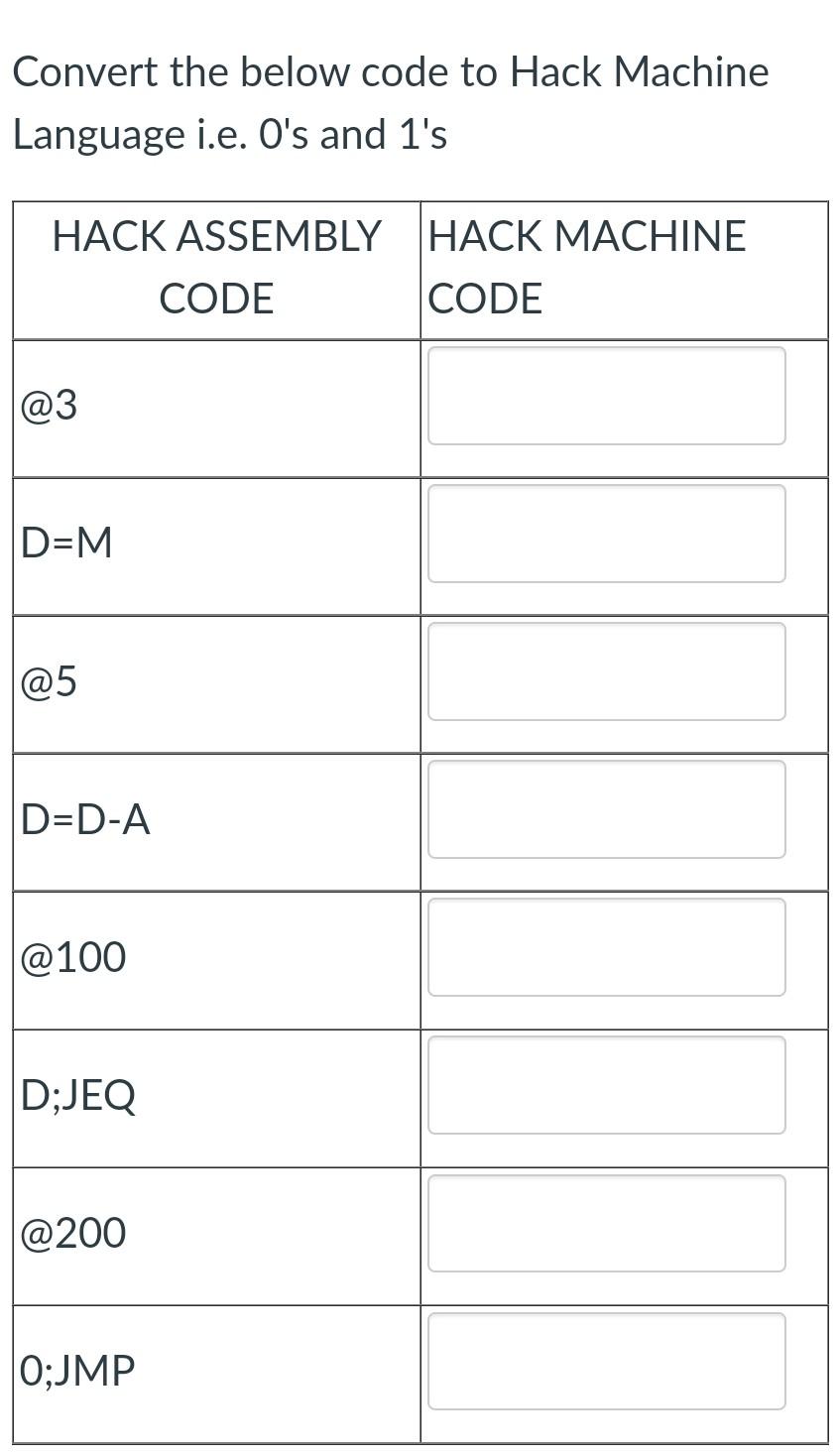
Task: Select the answer field for D;JEQ
Action: 605,1085
